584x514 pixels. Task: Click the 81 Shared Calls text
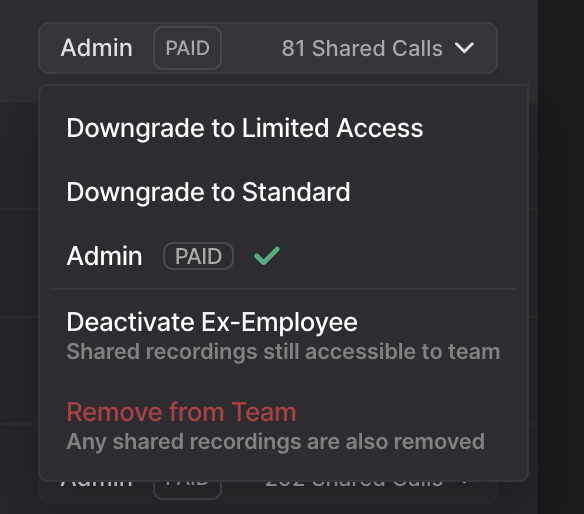(x=362, y=48)
